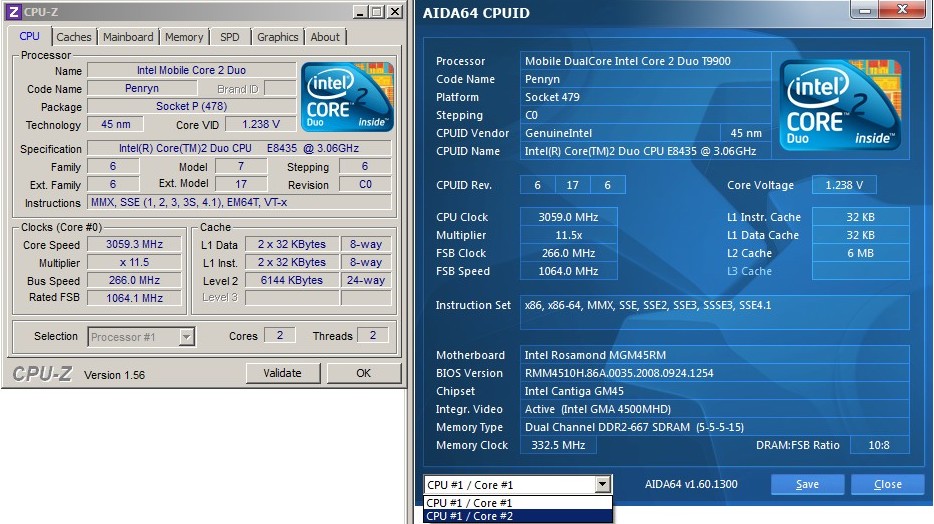This screenshot has width=934, height=524.
Task: Click the Level 2 24-way associativity value
Action: coord(366,280)
